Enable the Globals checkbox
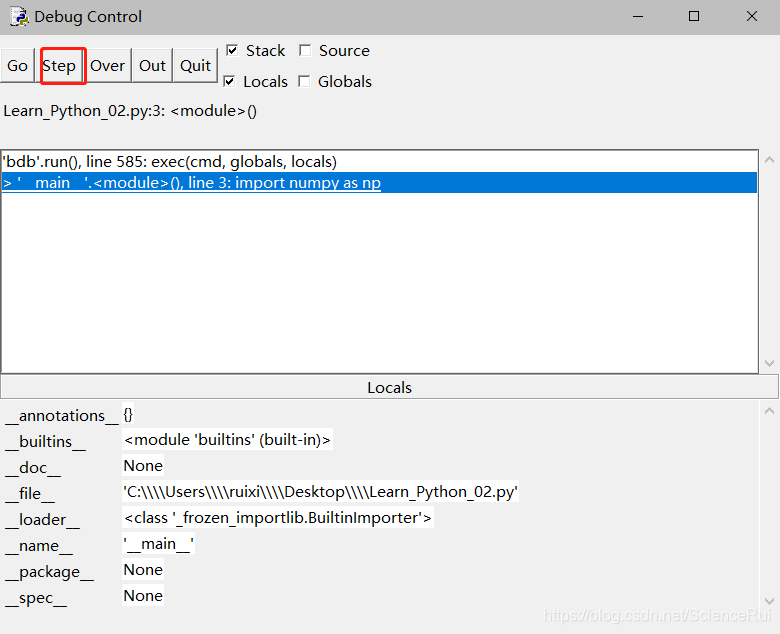 pyautogui.click(x=304, y=81)
